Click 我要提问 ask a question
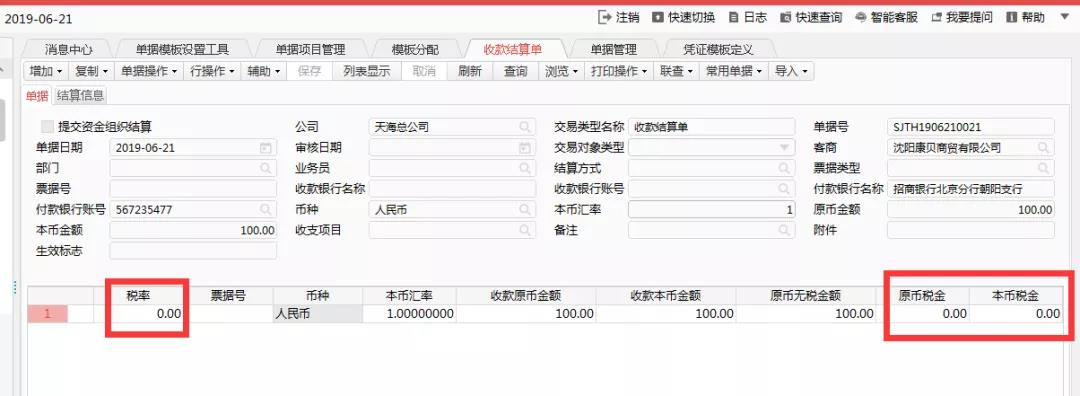Viewport: 1080px width, 396px height. pyautogui.click(x=962, y=17)
